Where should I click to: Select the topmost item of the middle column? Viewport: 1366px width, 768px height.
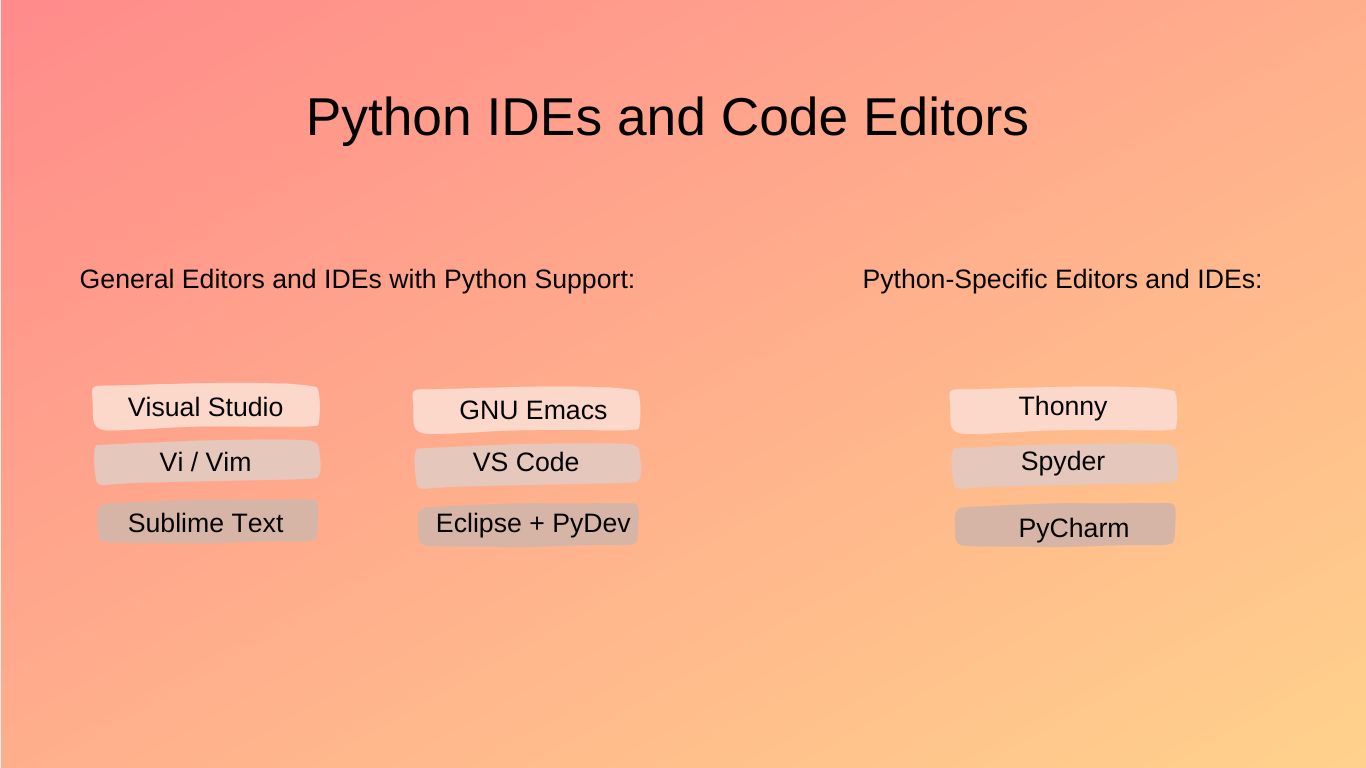coord(527,410)
